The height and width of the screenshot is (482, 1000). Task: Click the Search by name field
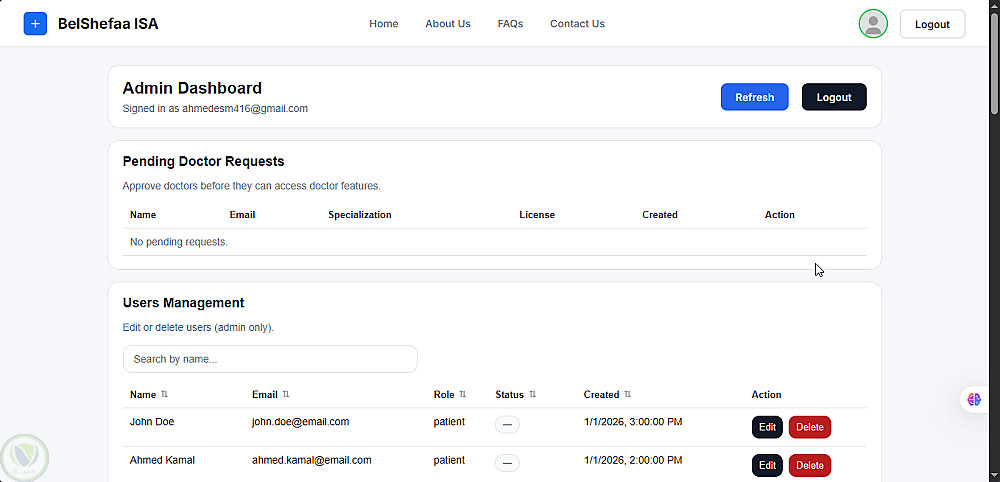pos(270,359)
